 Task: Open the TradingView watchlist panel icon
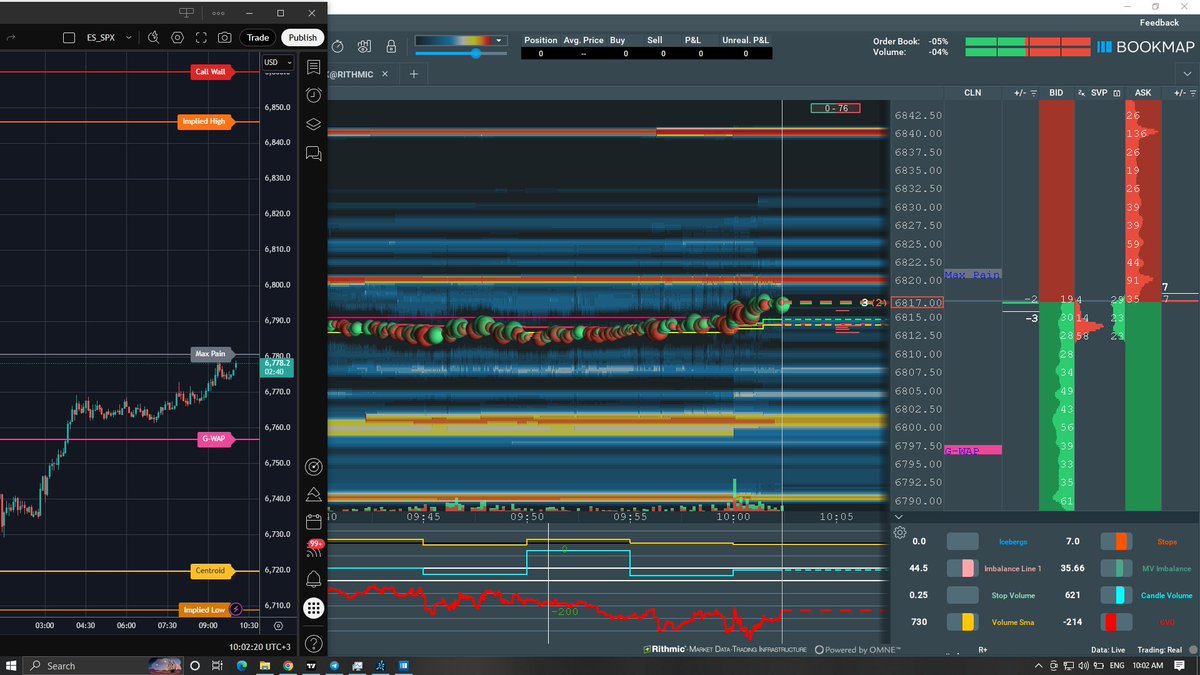(313, 67)
